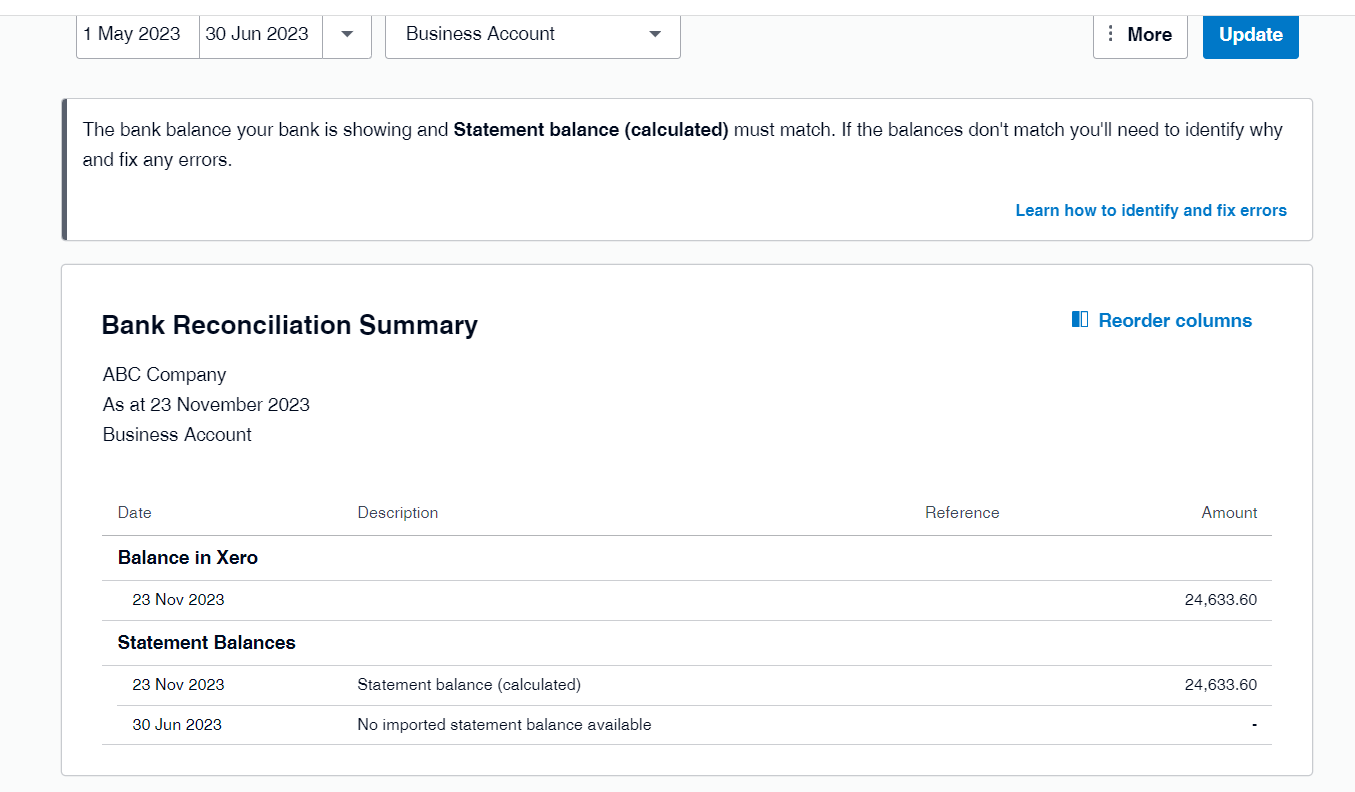Click the Reference column header
This screenshot has height=792, width=1355.
pos(962,512)
